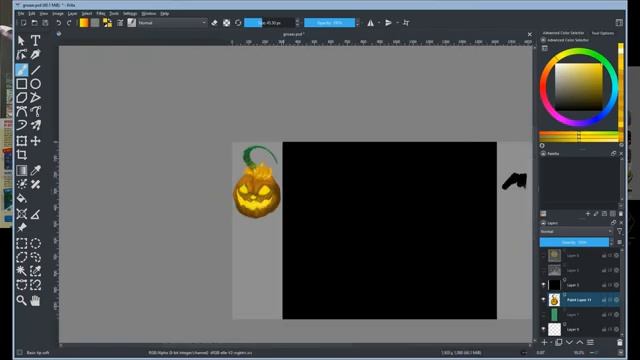Screen dimensions: 640x360
Task: Select the Elliptical Selection tool
Action: [36, 243]
